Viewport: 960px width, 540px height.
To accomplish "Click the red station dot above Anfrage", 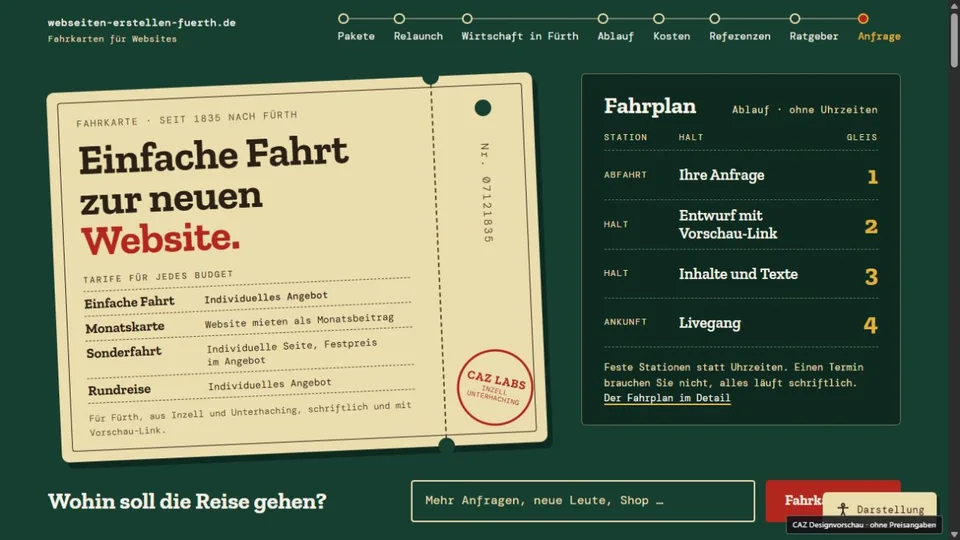I will [x=863, y=18].
